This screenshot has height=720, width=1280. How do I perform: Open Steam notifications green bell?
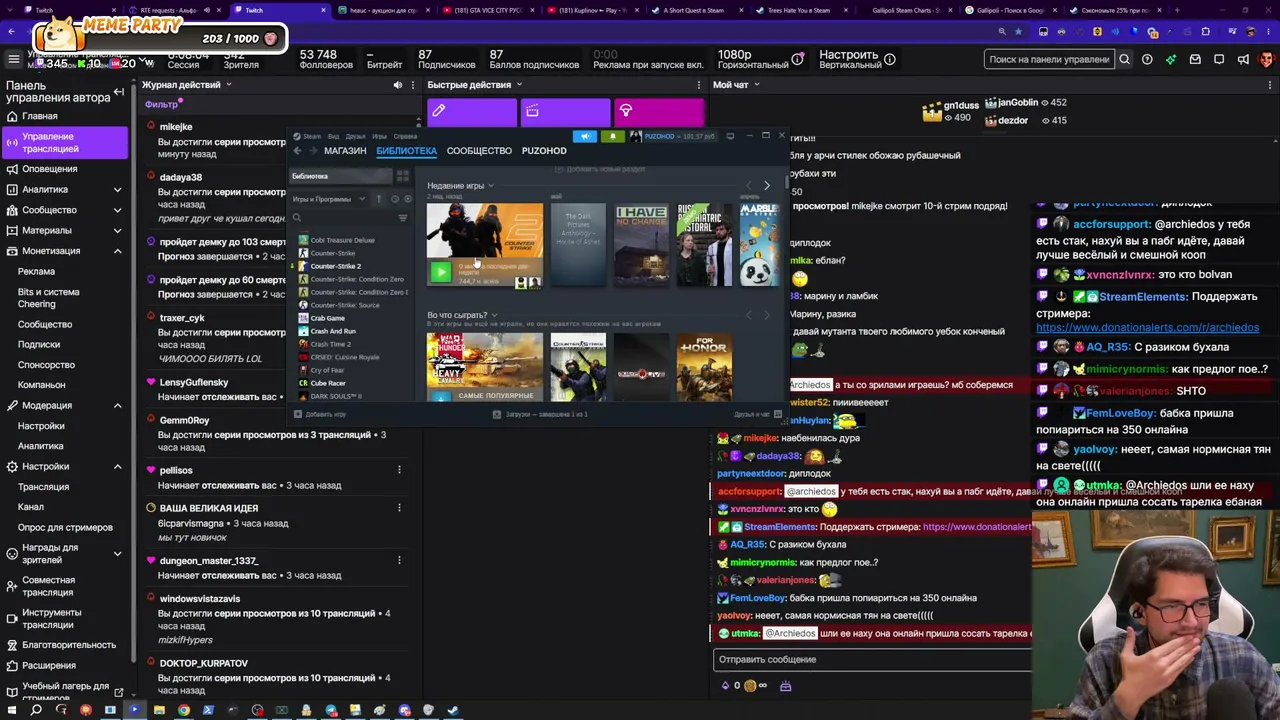[x=612, y=136]
